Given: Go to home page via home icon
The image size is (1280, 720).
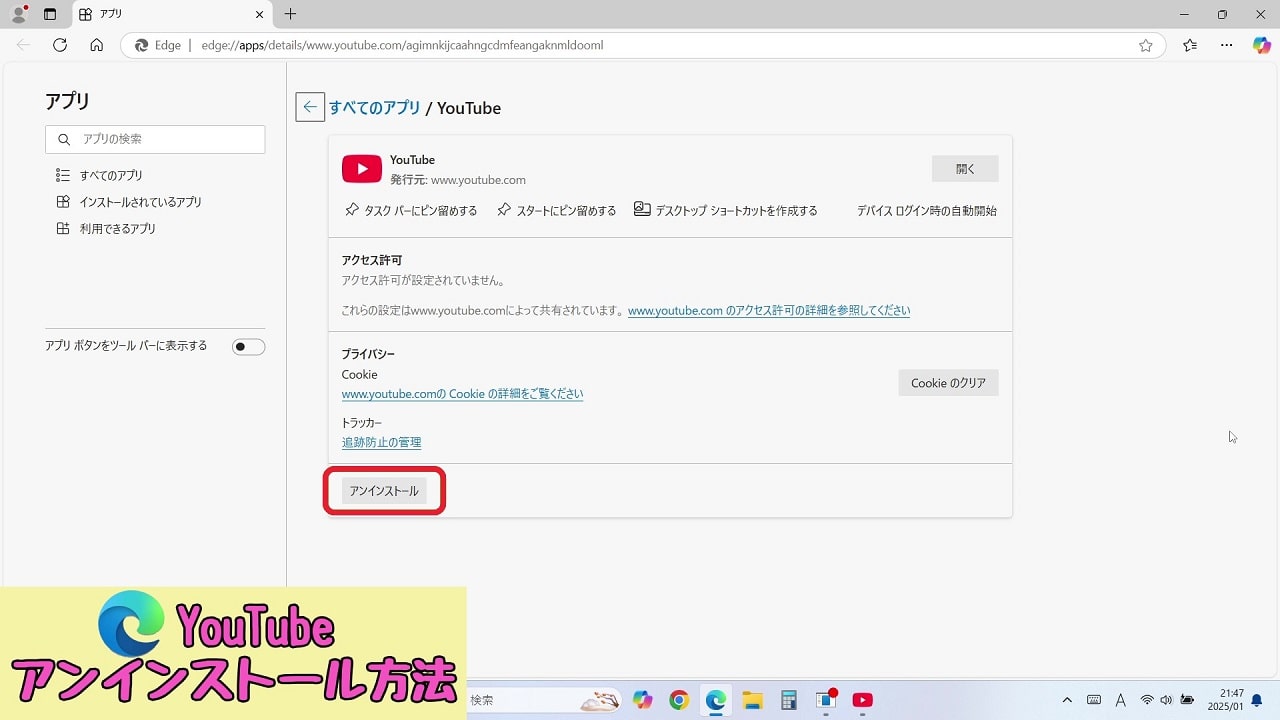Looking at the screenshot, I should coord(96,45).
